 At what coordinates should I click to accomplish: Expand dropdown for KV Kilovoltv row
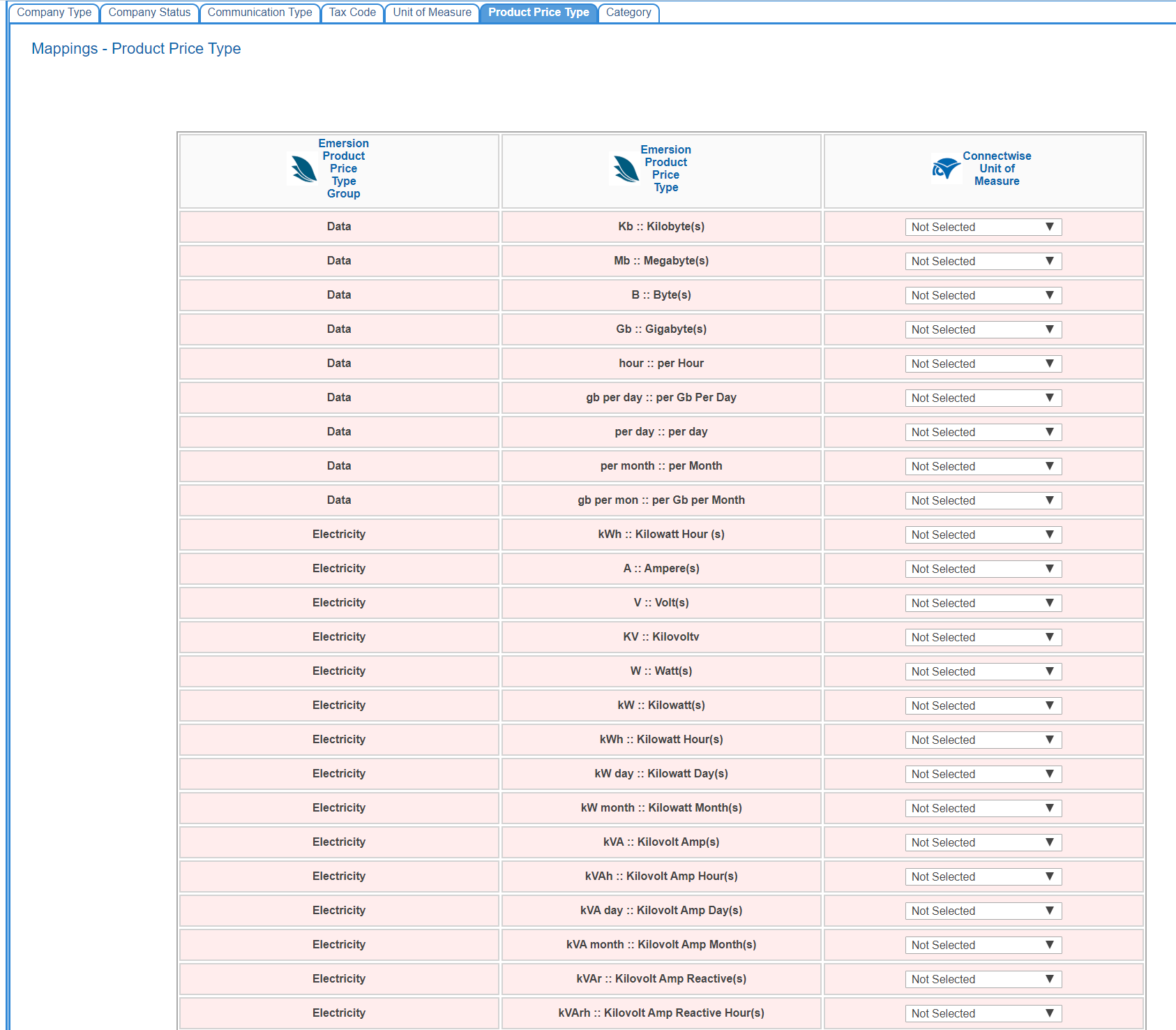pyautogui.click(x=983, y=637)
